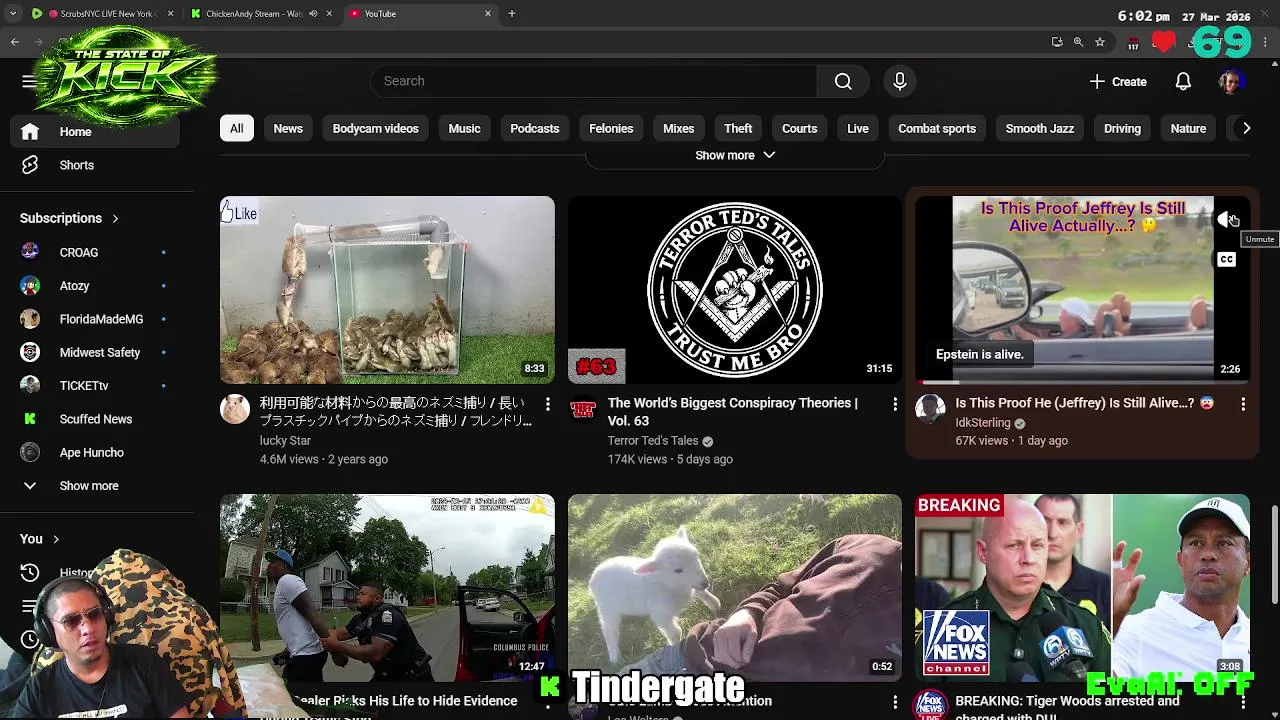Image resolution: width=1280 pixels, height=720 pixels.
Task: Open browser new tab plus button
Action: tap(511, 14)
